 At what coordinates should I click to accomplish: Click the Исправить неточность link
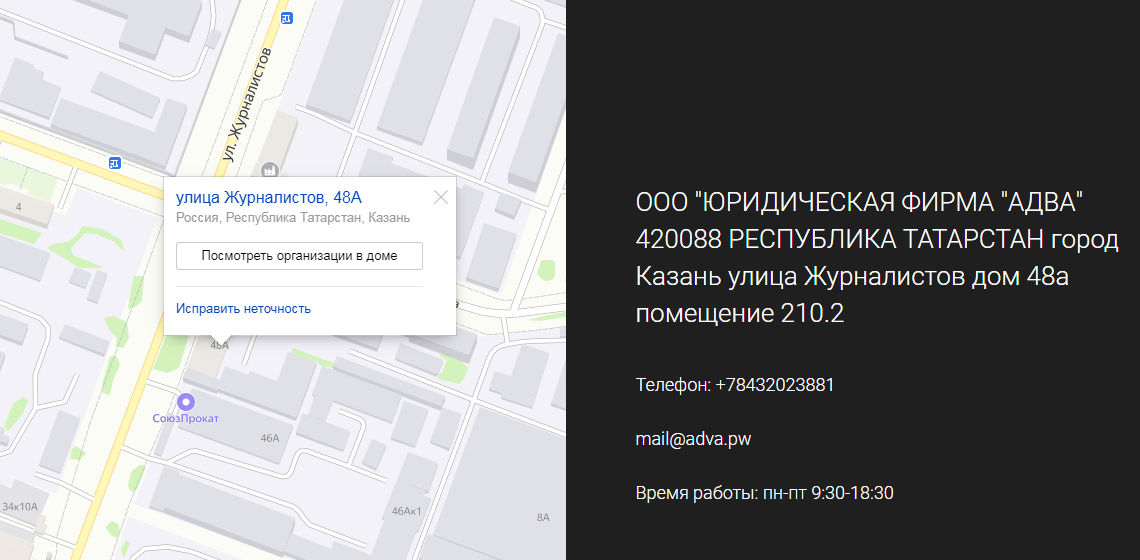pos(243,309)
